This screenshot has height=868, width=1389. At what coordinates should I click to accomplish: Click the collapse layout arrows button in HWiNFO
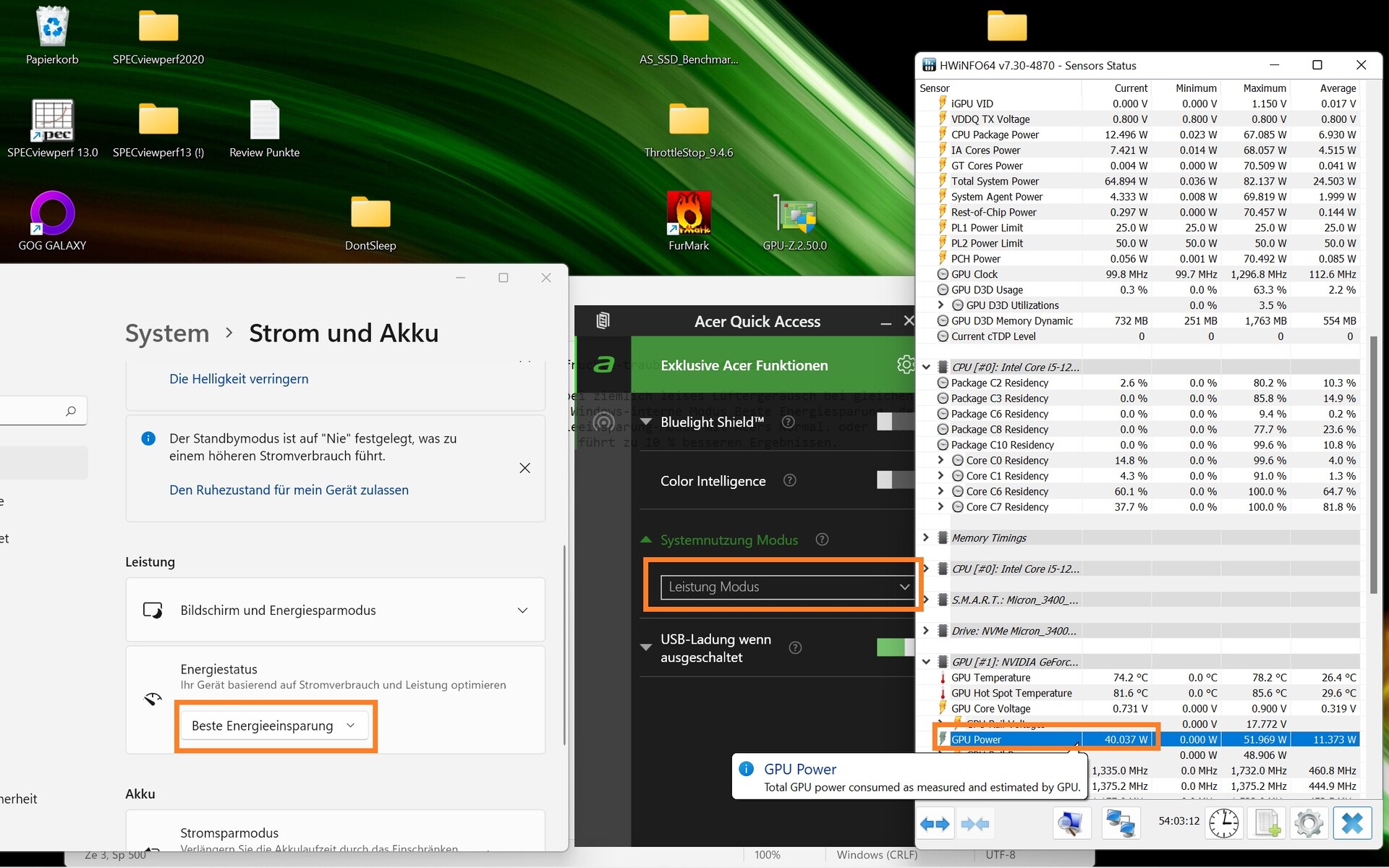[974, 823]
